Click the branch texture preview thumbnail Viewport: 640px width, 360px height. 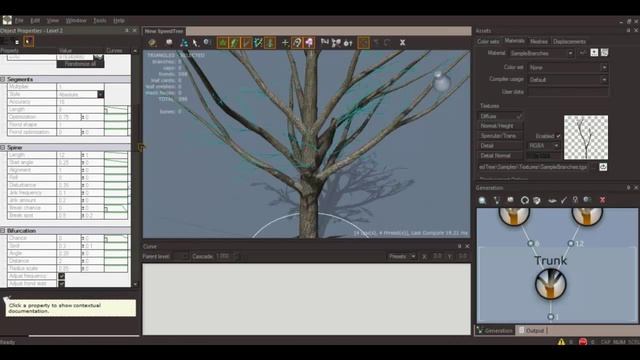586,137
